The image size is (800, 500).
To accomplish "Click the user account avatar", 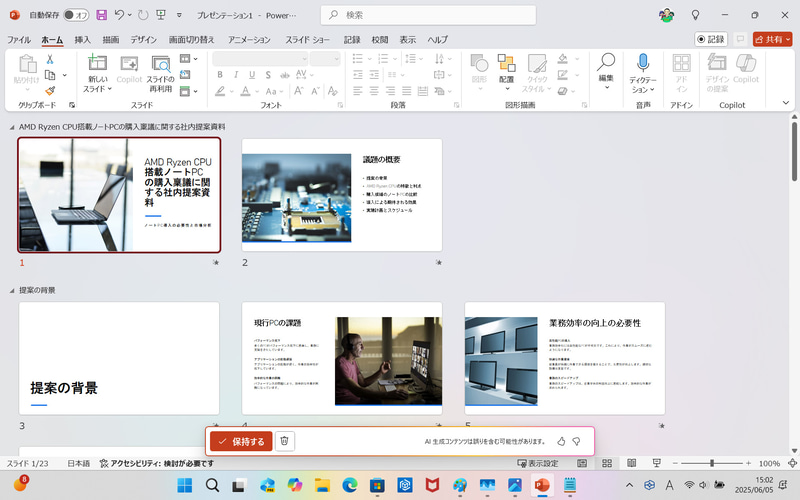I will click(x=666, y=15).
